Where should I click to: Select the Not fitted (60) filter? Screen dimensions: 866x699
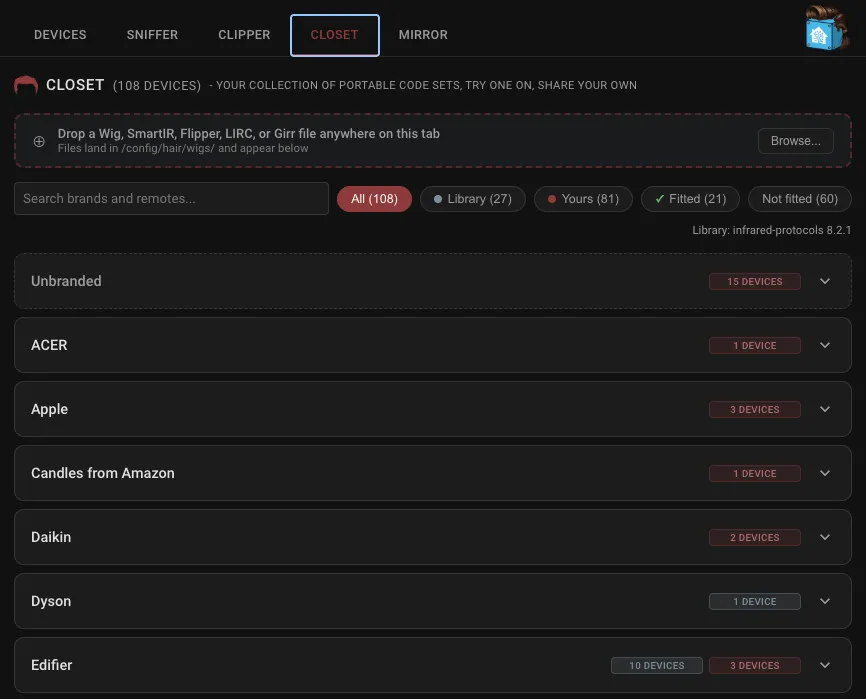[800, 199]
